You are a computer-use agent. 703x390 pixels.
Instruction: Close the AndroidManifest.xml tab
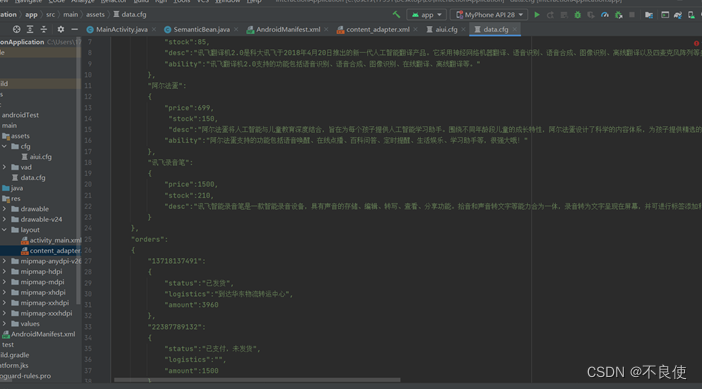tap(326, 30)
